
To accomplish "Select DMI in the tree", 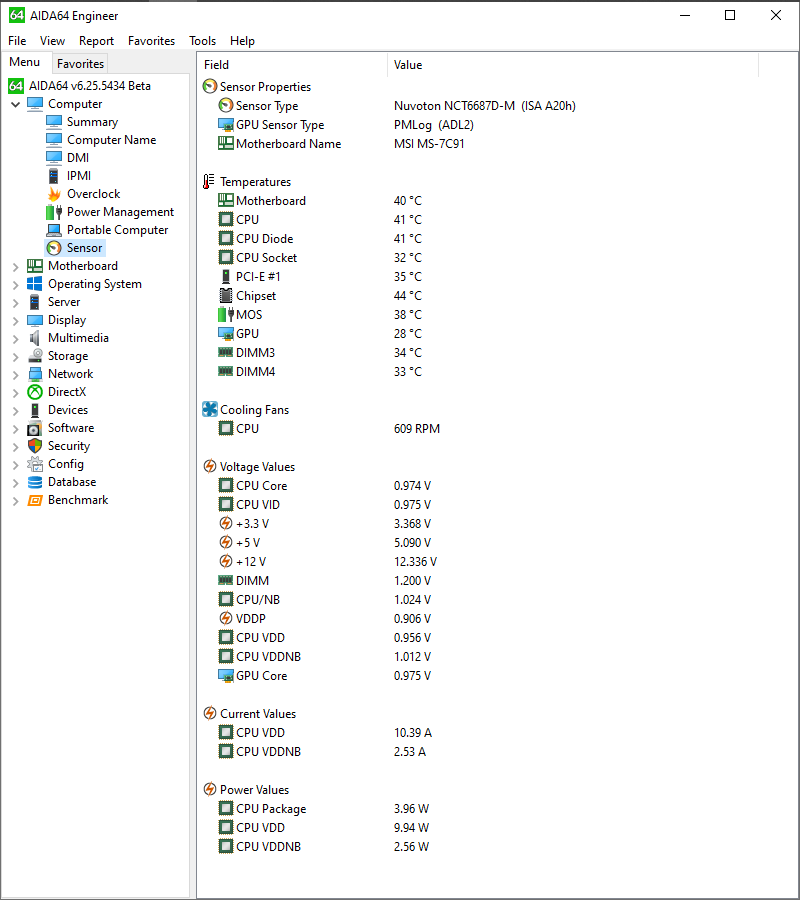I will (77, 158).
